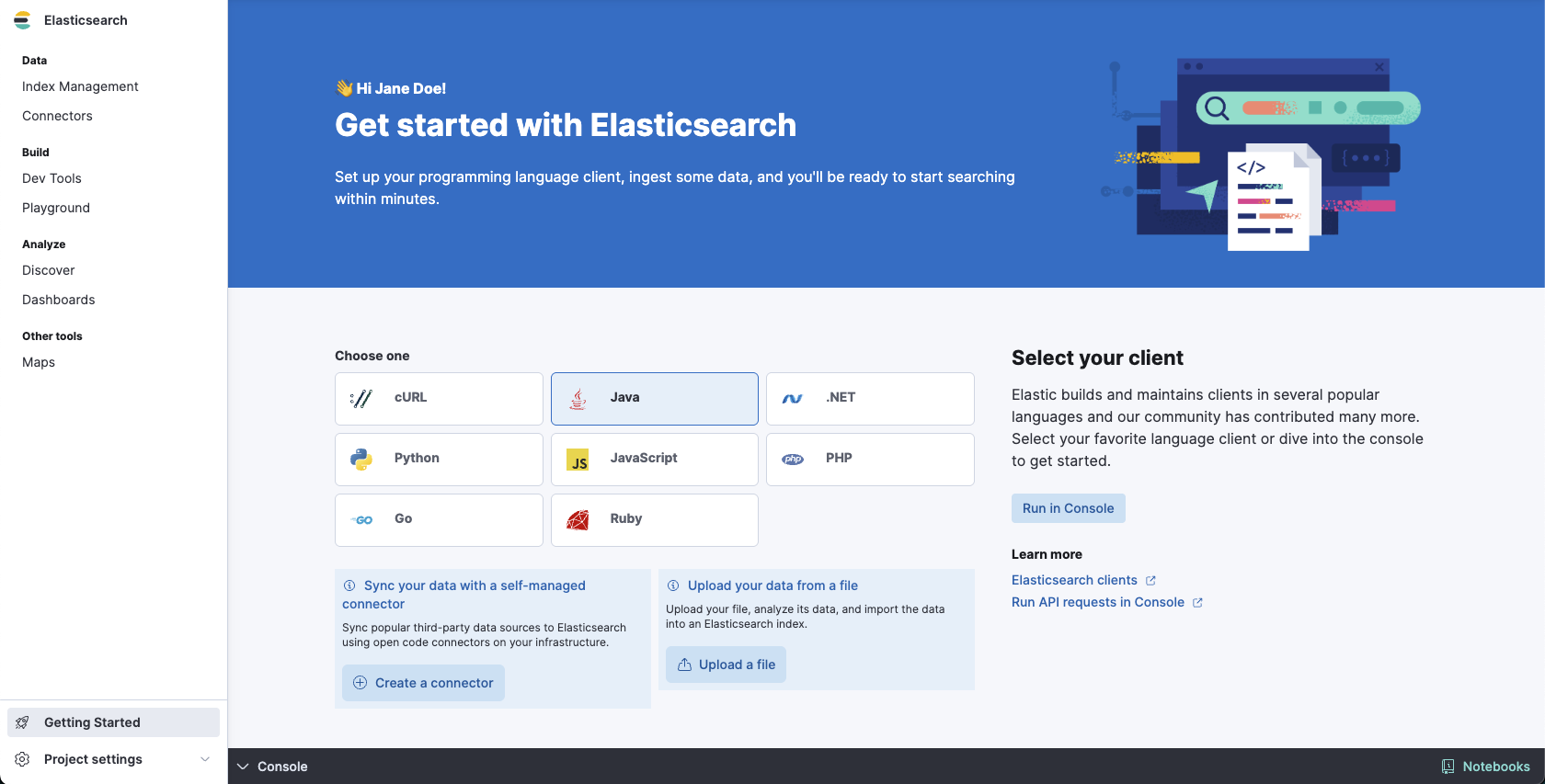1545x784 pixels.
Task: Choose the .NET client option
Action: click(x=869, y=398)
